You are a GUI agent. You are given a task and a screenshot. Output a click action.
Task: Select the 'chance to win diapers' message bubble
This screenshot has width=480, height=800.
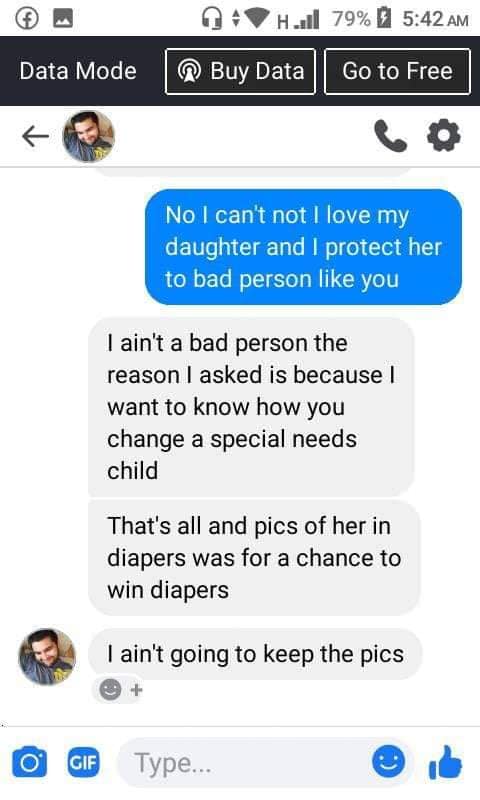254,558
